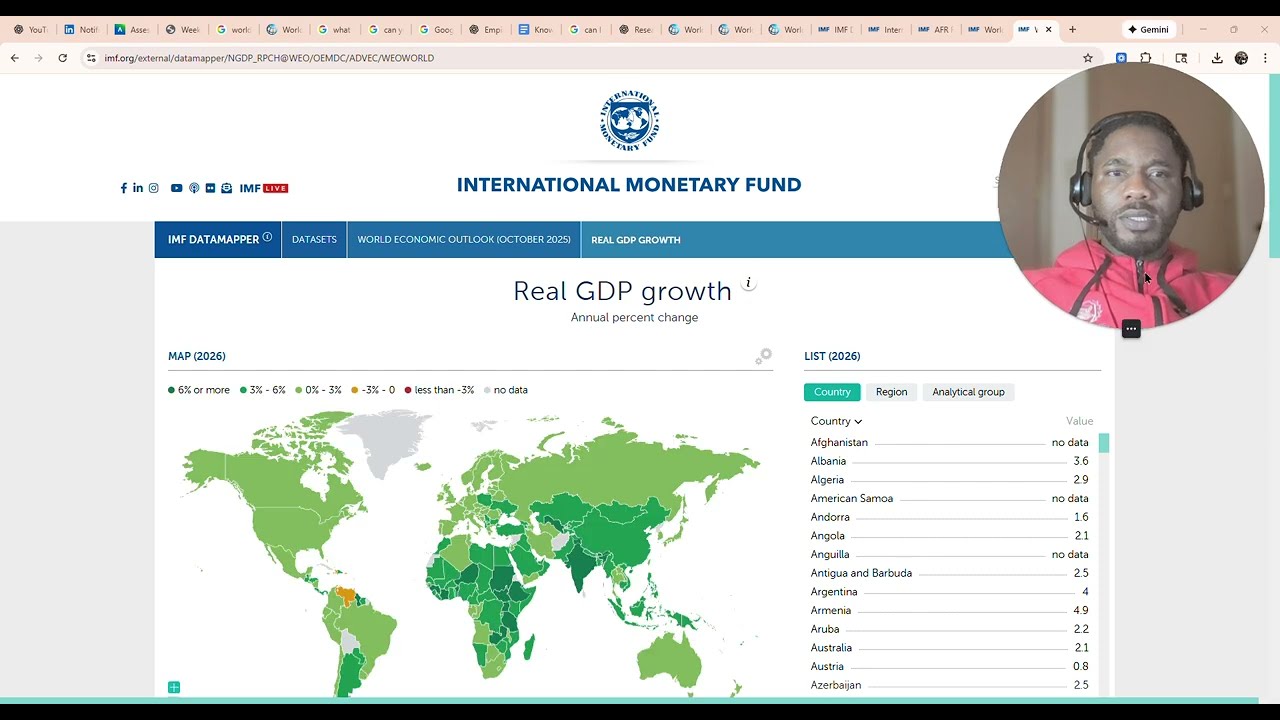This screenshot has height=720, width=1280.
Task: Select Anguilla in the country list
Action: [950, 555]
